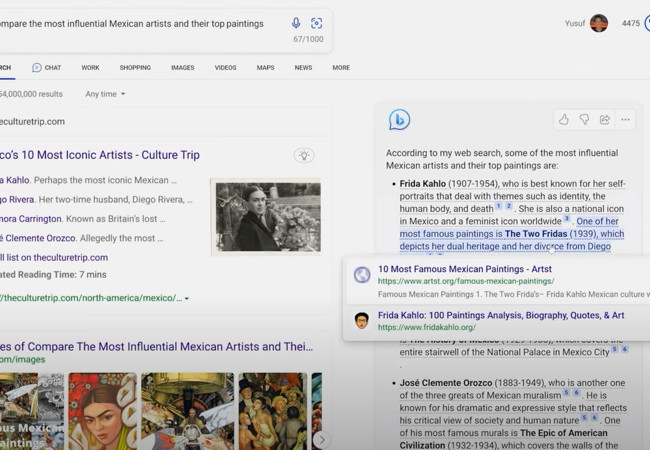This screenshot has height=450, width=650.
Task: Click next arrow in image carousel
Action: coord(322,440)
